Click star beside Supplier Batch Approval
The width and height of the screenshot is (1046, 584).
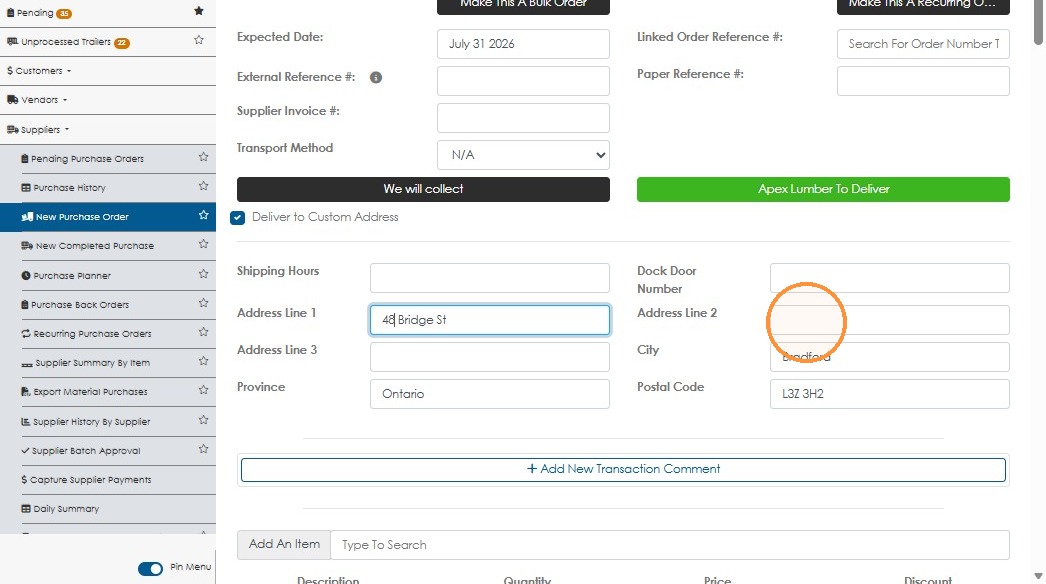pos(203,449)
